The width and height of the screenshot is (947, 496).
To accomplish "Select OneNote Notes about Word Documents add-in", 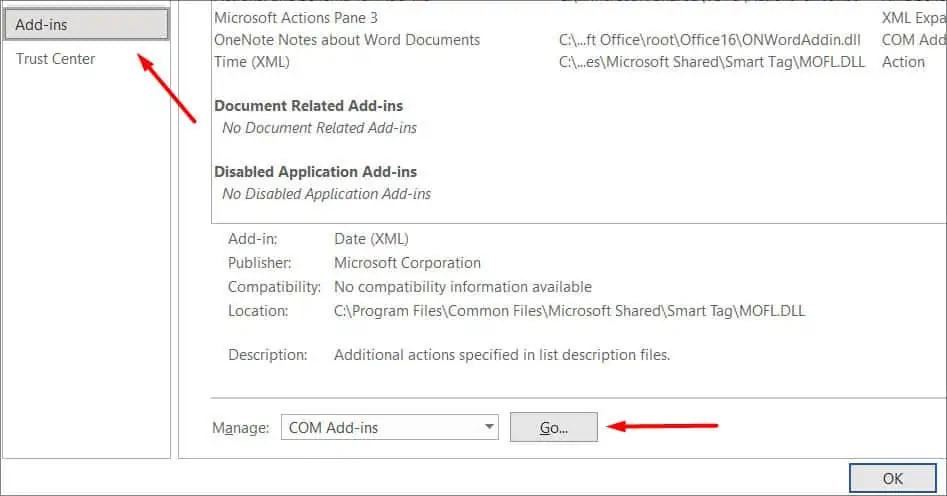I will click(347, 40).
